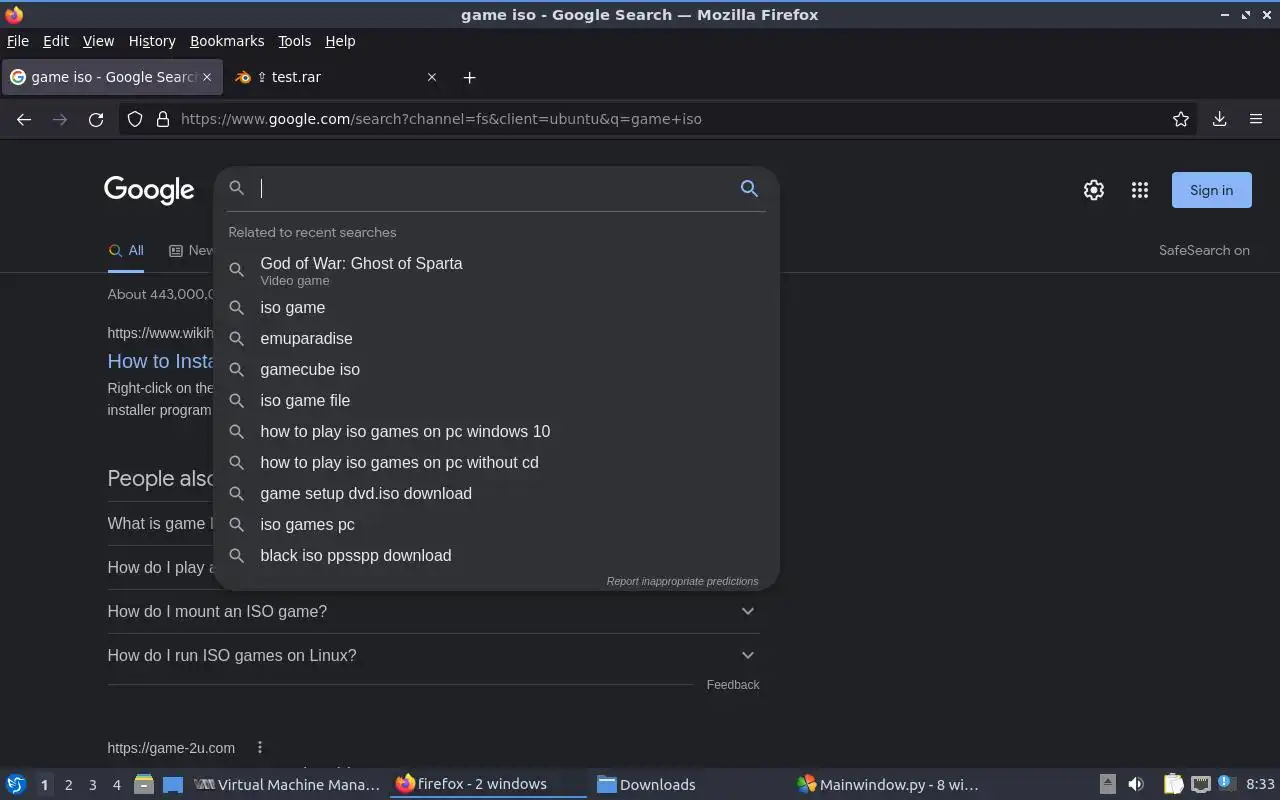Choose 'how to play iso games on pc windows 10'

pyautogui.click(x=496, y=431)
